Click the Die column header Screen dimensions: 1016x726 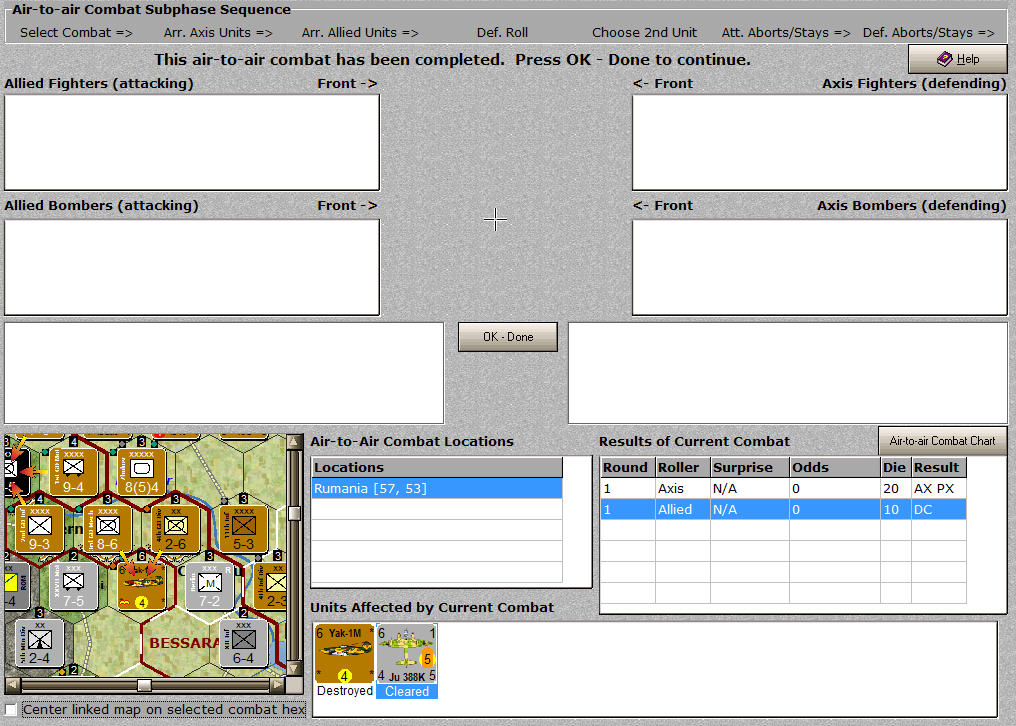point(895,467)
